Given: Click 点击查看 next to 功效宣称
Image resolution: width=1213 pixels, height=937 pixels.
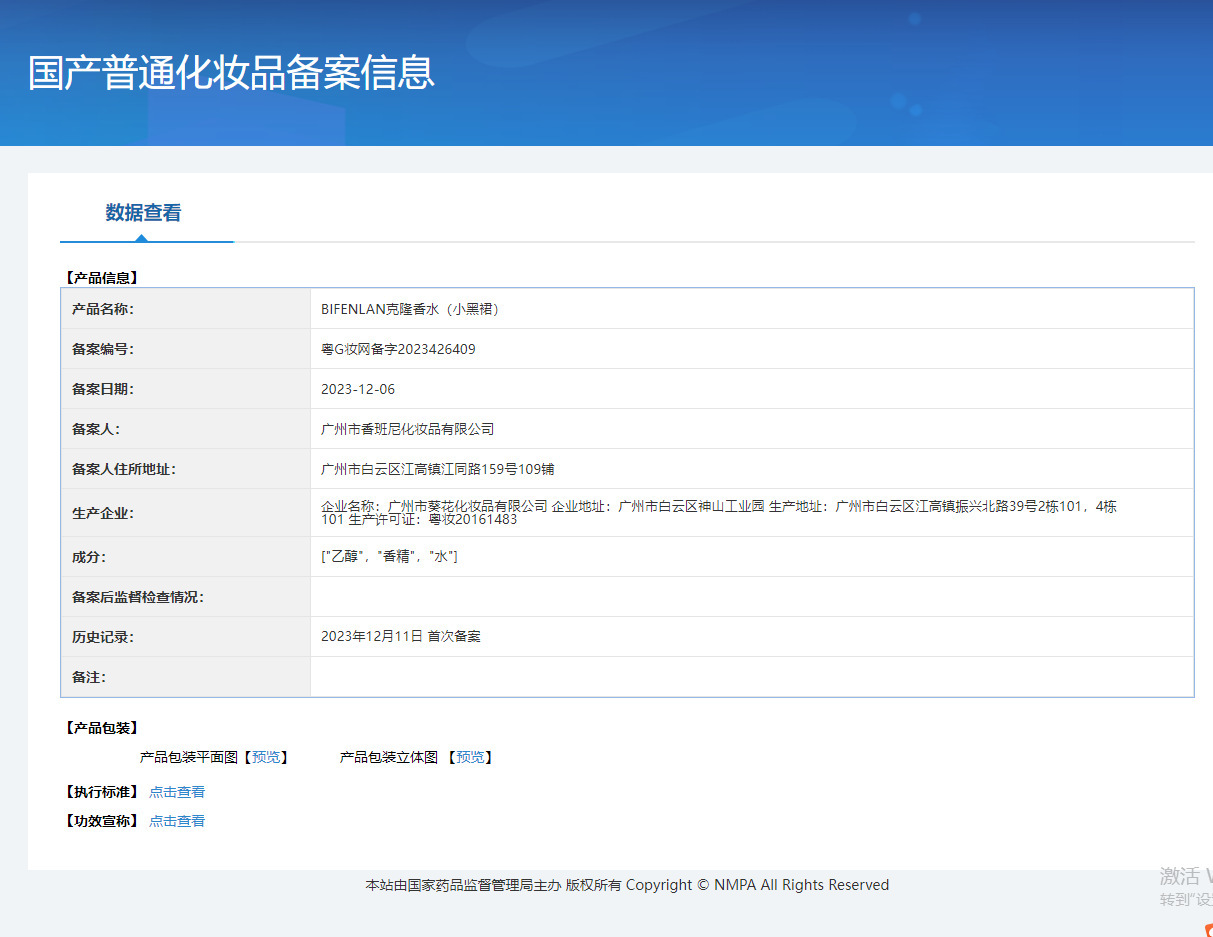Looking at the screenshot, I should [x=177, y=821].
